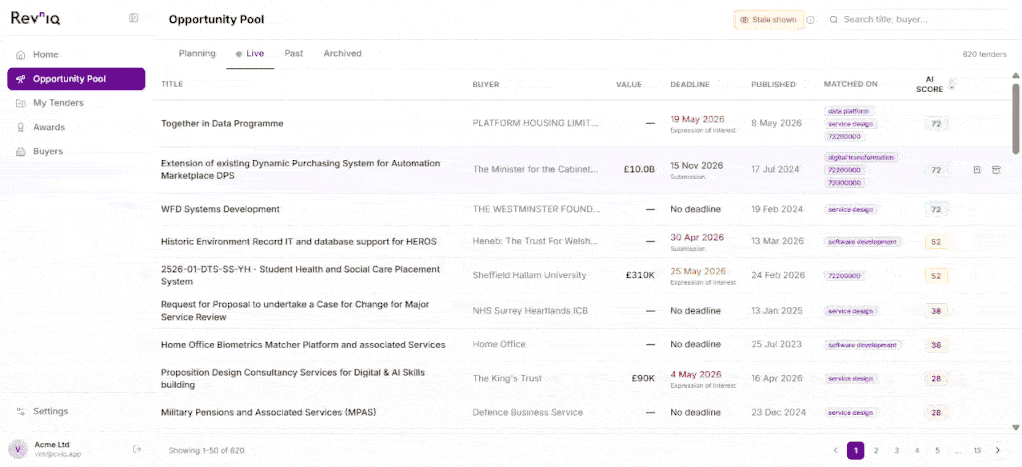Screen dimensions: 1022x467
Task: Click the DEADLINE column header
Action: (690, 84)
